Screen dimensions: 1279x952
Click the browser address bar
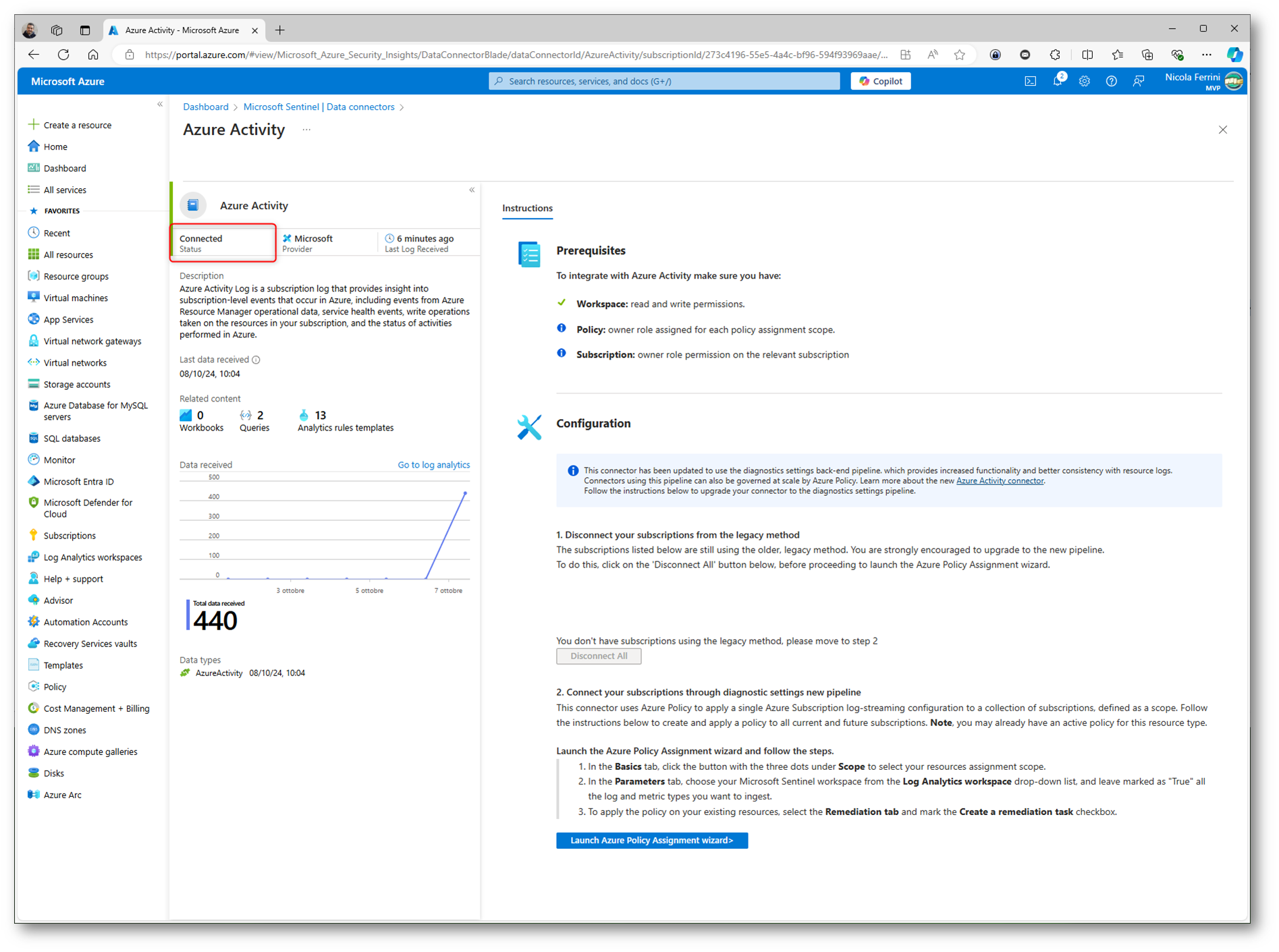click(516, 55)
